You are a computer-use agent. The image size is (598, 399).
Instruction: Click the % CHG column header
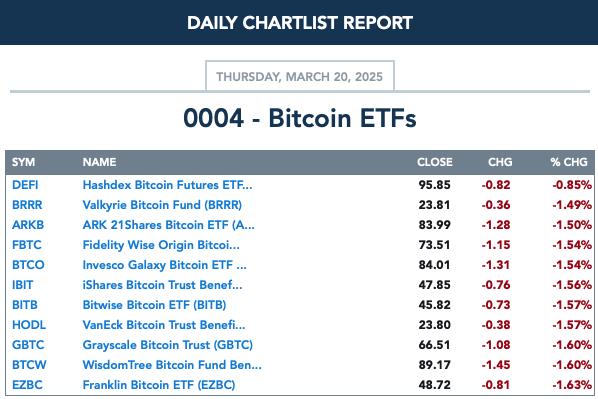point(569,162)
